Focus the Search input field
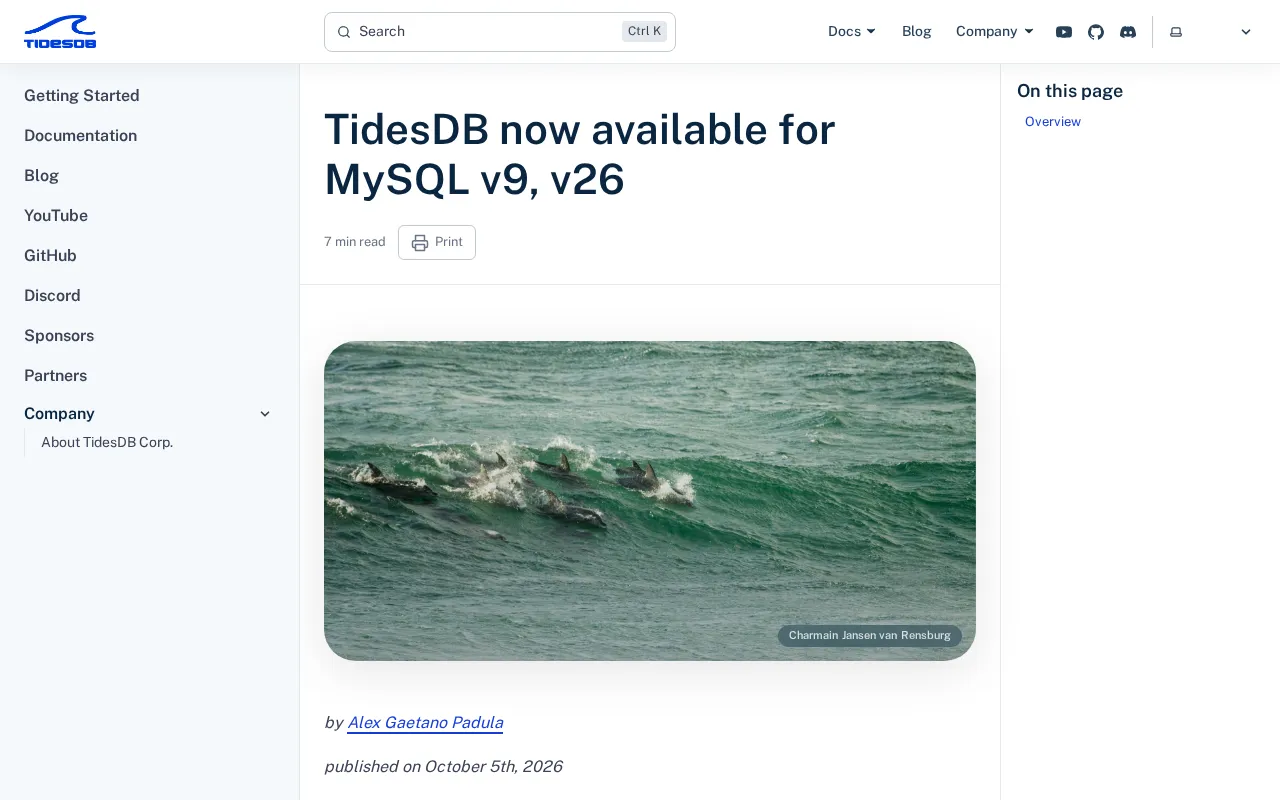Image resolution: width=1280 pixels, height=800 pixels. 500,32
